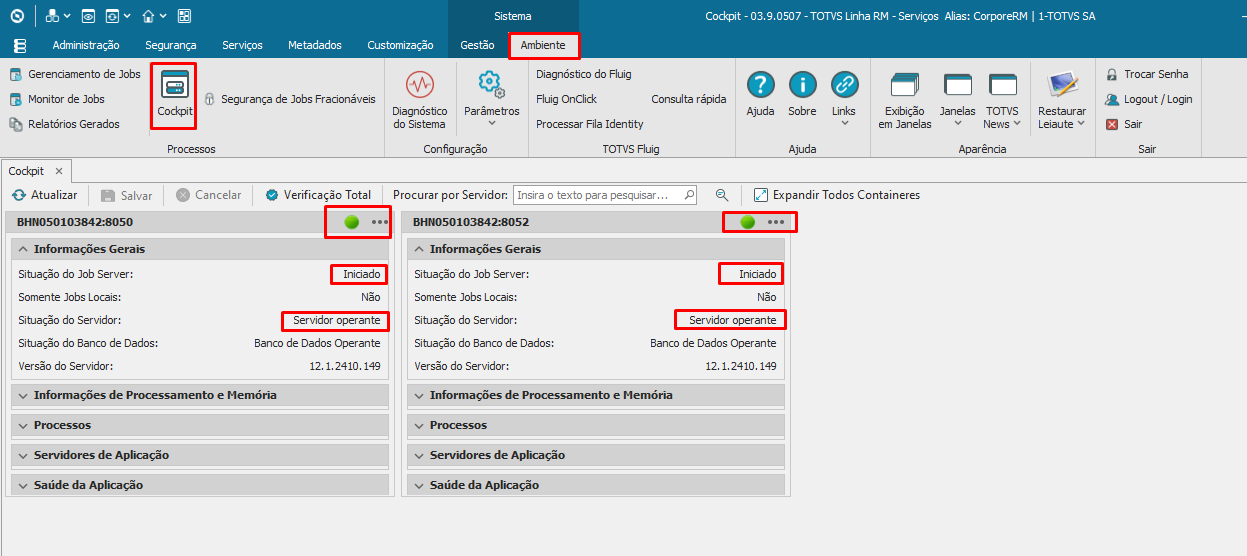Viewport: 1247px width, 556px height.
Task: Open Monitor de Jobs
Action: tap(57, 99)
